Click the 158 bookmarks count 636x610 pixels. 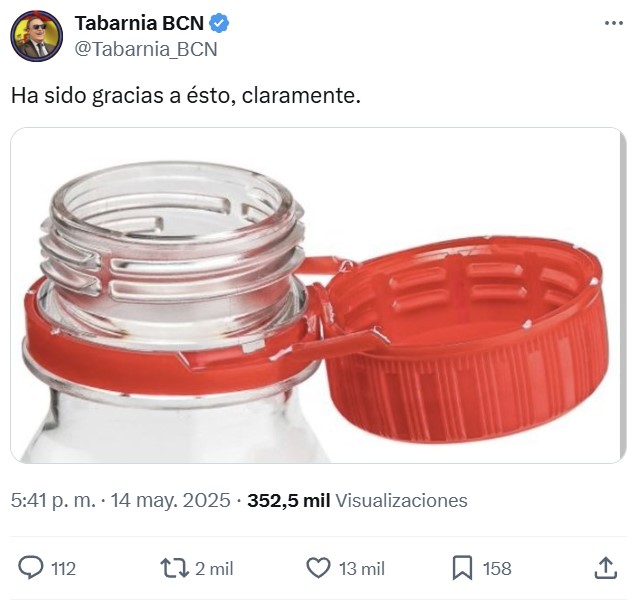click(497, 569)
